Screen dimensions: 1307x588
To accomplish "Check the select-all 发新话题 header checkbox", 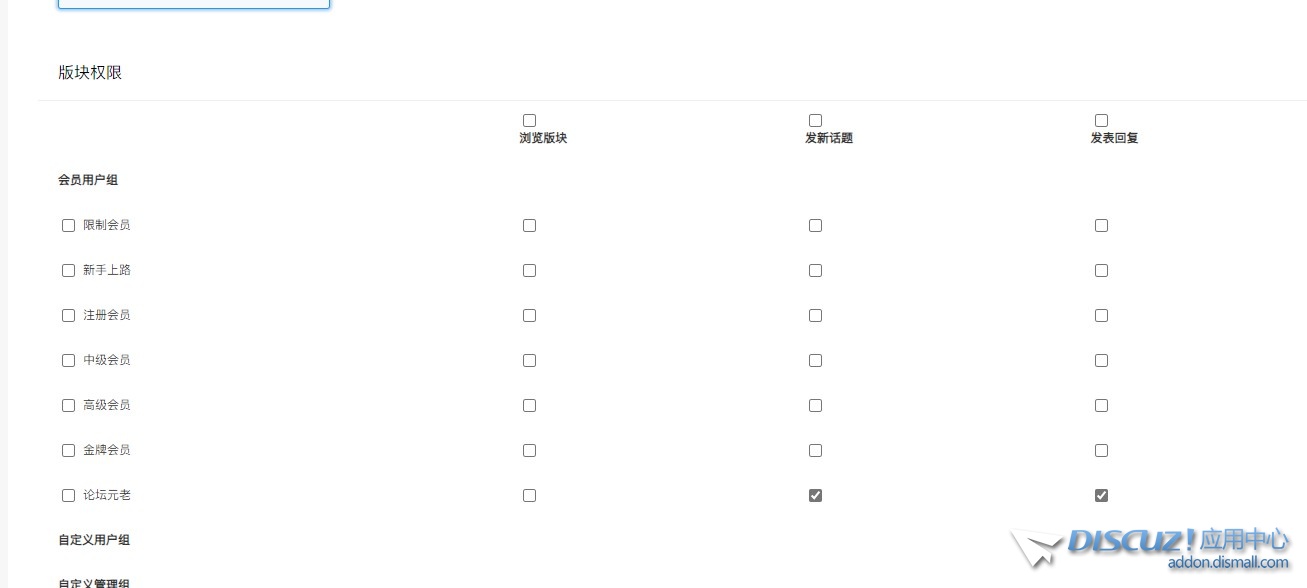I will point(815,121).
